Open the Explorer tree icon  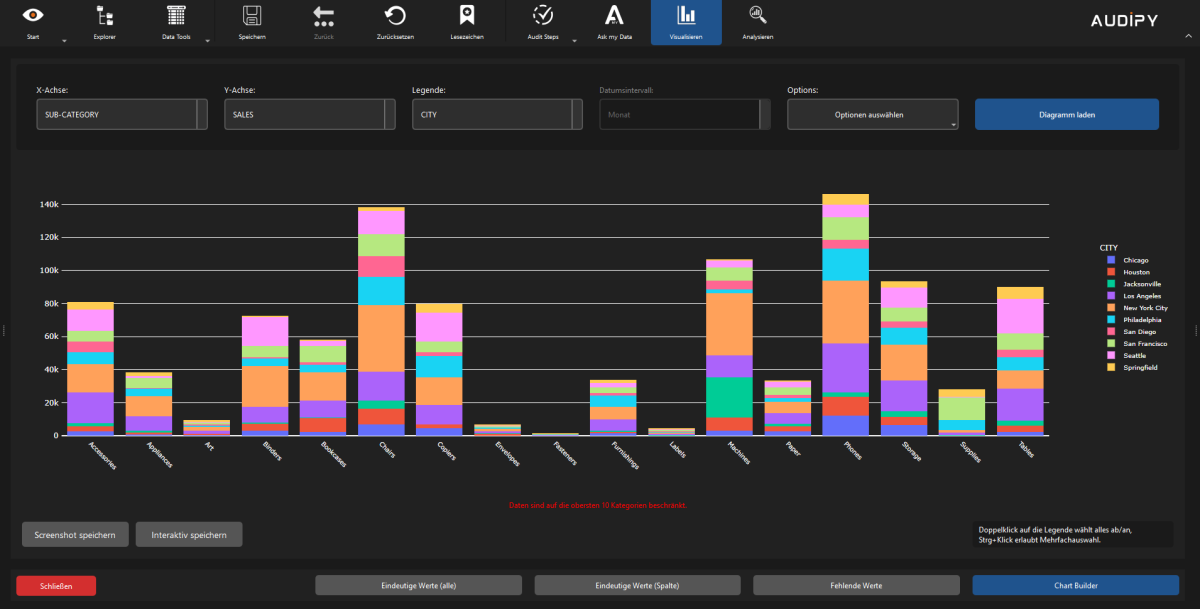click(104, 15)
